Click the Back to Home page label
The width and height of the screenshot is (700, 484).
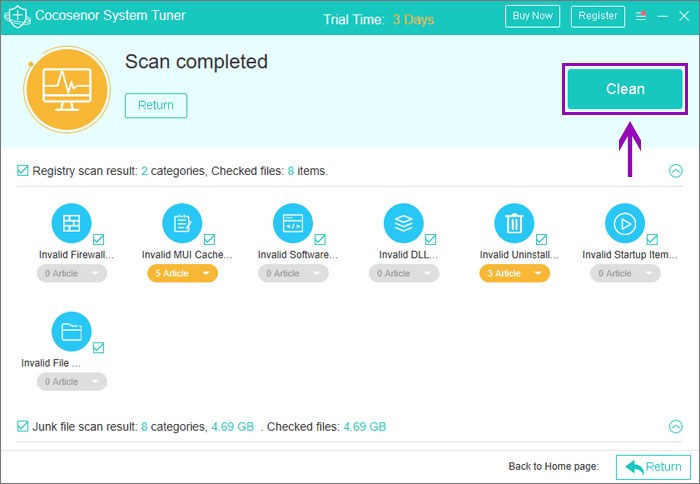(554, 467)
